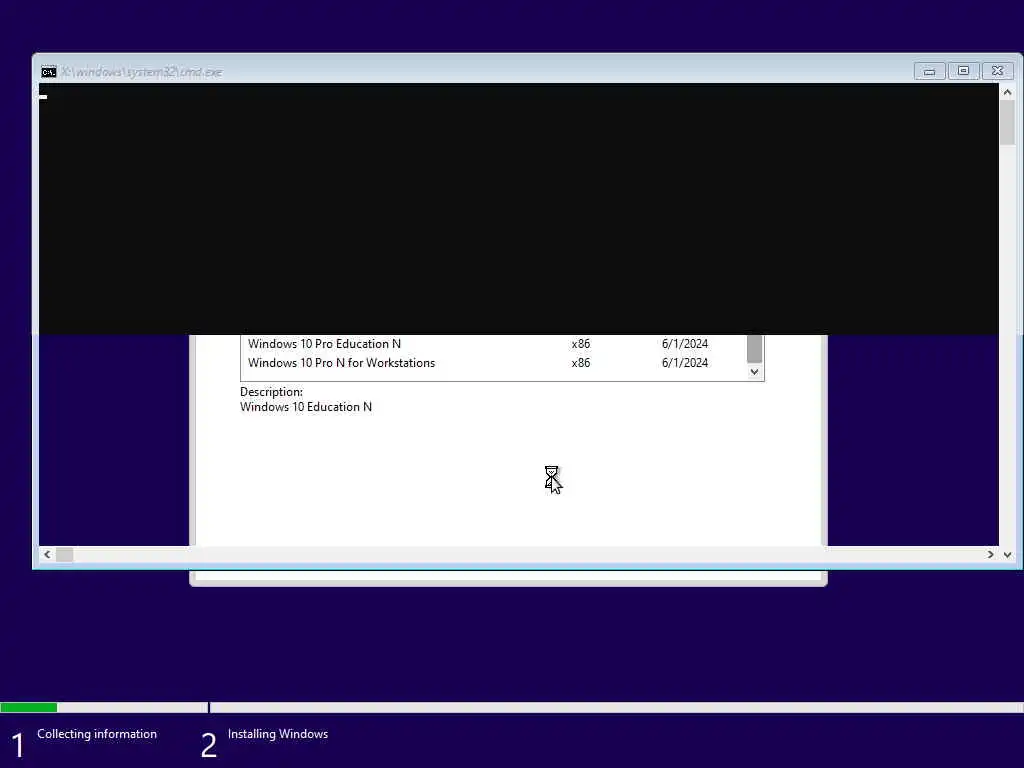Click the cmd.exe title bar icon
Viewport: 1024px width, 768px height.
(48, 72)
